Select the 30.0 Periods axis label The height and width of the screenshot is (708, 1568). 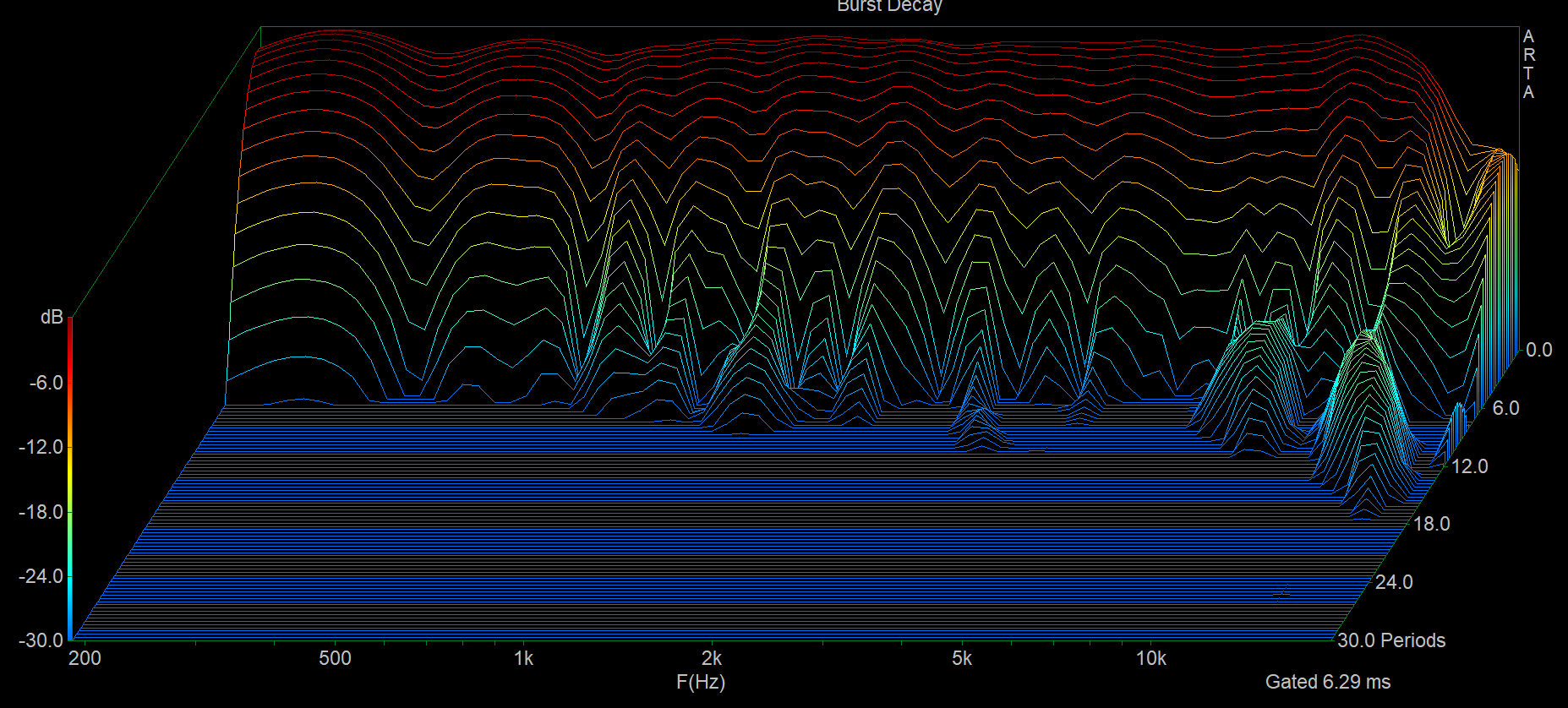tap(1391, 640)
